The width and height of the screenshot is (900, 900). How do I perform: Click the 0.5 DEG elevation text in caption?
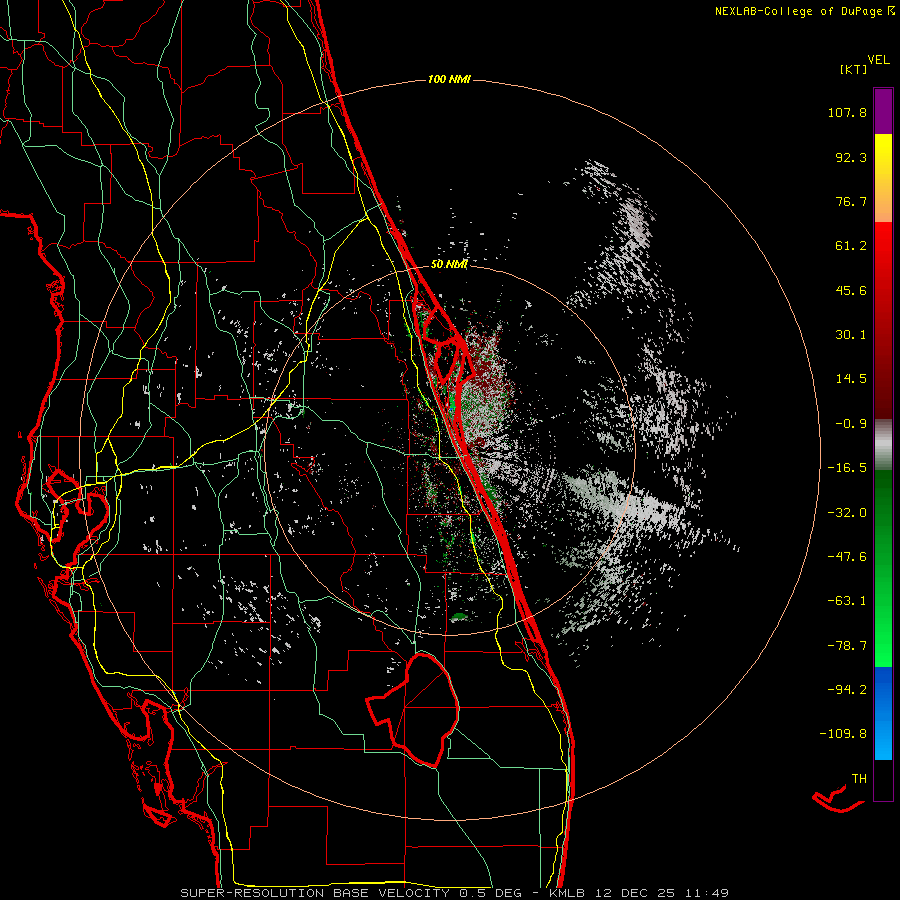tap(489, 893)
